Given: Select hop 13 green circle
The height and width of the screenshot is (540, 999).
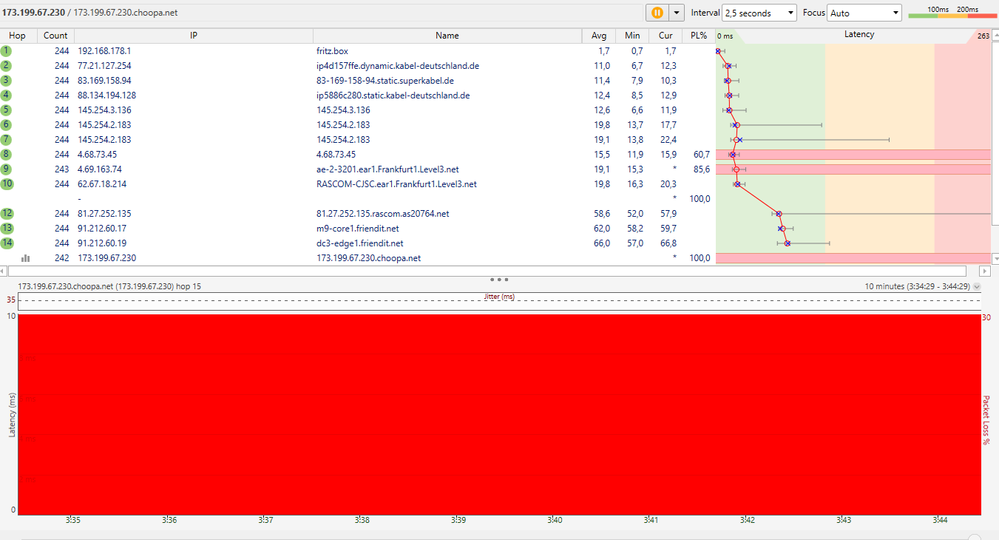Looking at the screenshot, I should pyautogui.click(x=6, y=228).
